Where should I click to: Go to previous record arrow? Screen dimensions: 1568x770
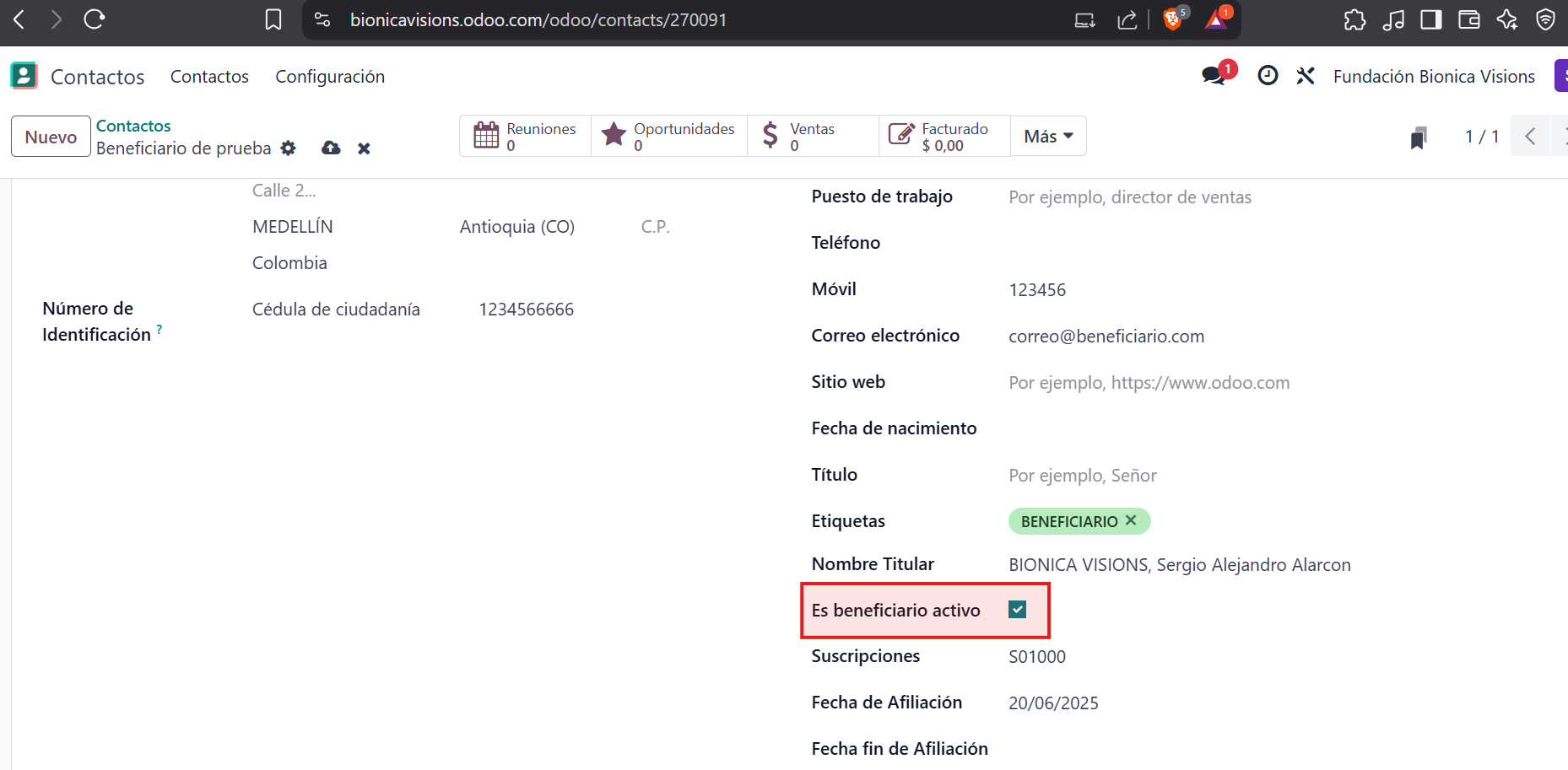tap(1530, 137)
